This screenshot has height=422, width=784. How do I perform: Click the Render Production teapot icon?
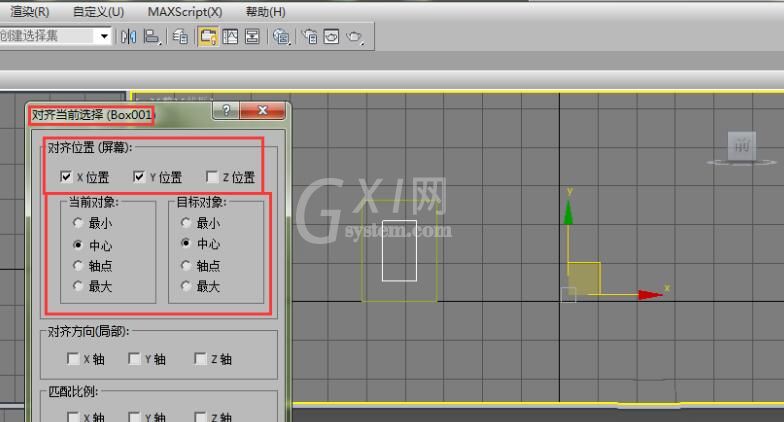355,36
